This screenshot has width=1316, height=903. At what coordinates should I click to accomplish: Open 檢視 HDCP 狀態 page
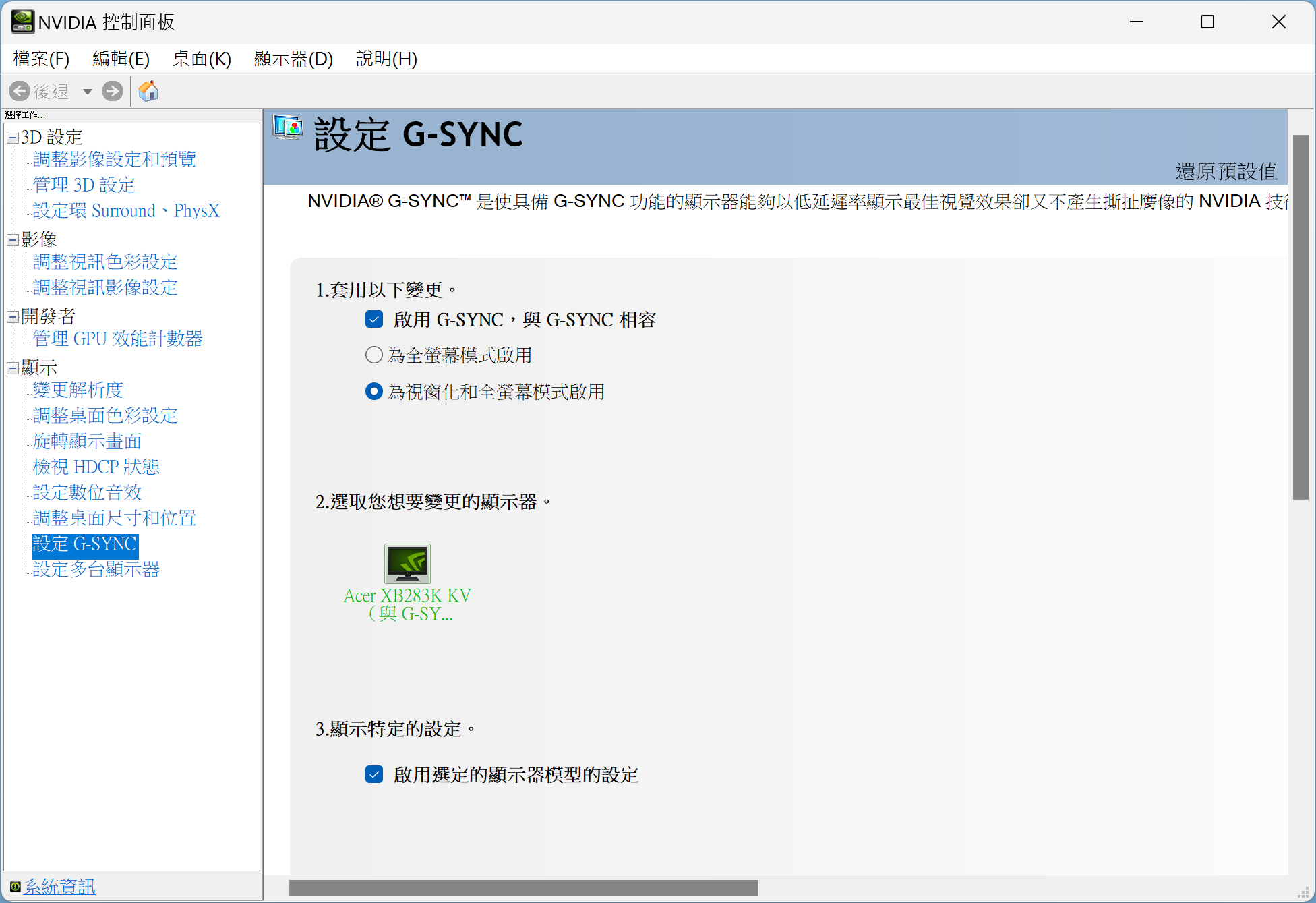pos(96,467)
